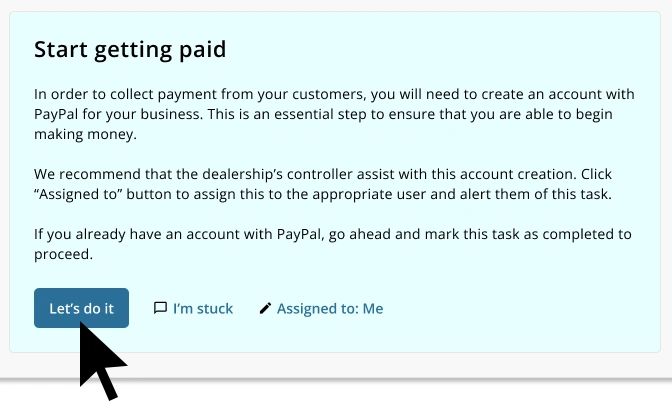
Task: Click the word "Me" in the assignee link
Action: pyautogui.click(x=373, y=308)
